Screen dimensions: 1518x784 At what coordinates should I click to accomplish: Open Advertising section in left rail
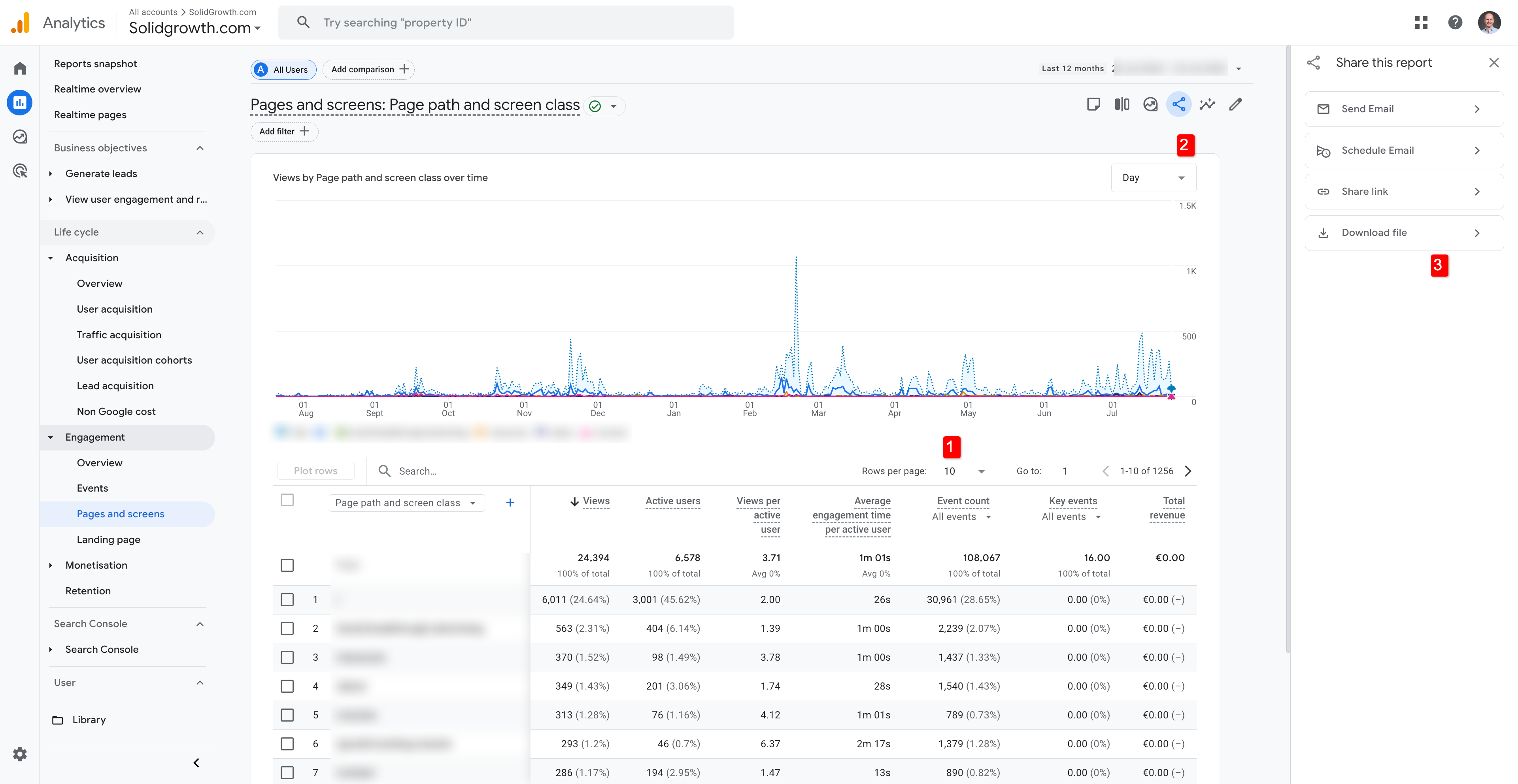[x=20, y=171]
